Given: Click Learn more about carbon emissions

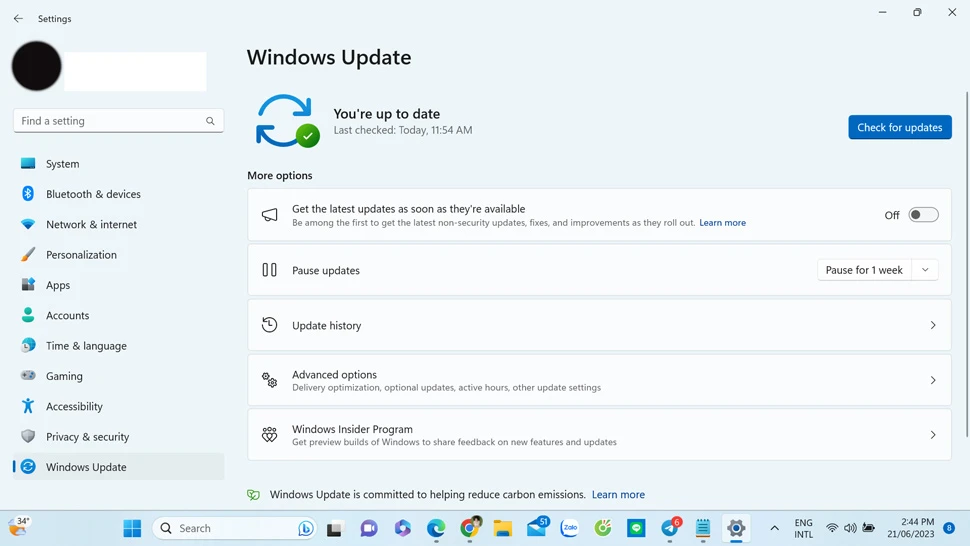Looking at the screenshot, I should pyautogui.click(x=618, y=494).
